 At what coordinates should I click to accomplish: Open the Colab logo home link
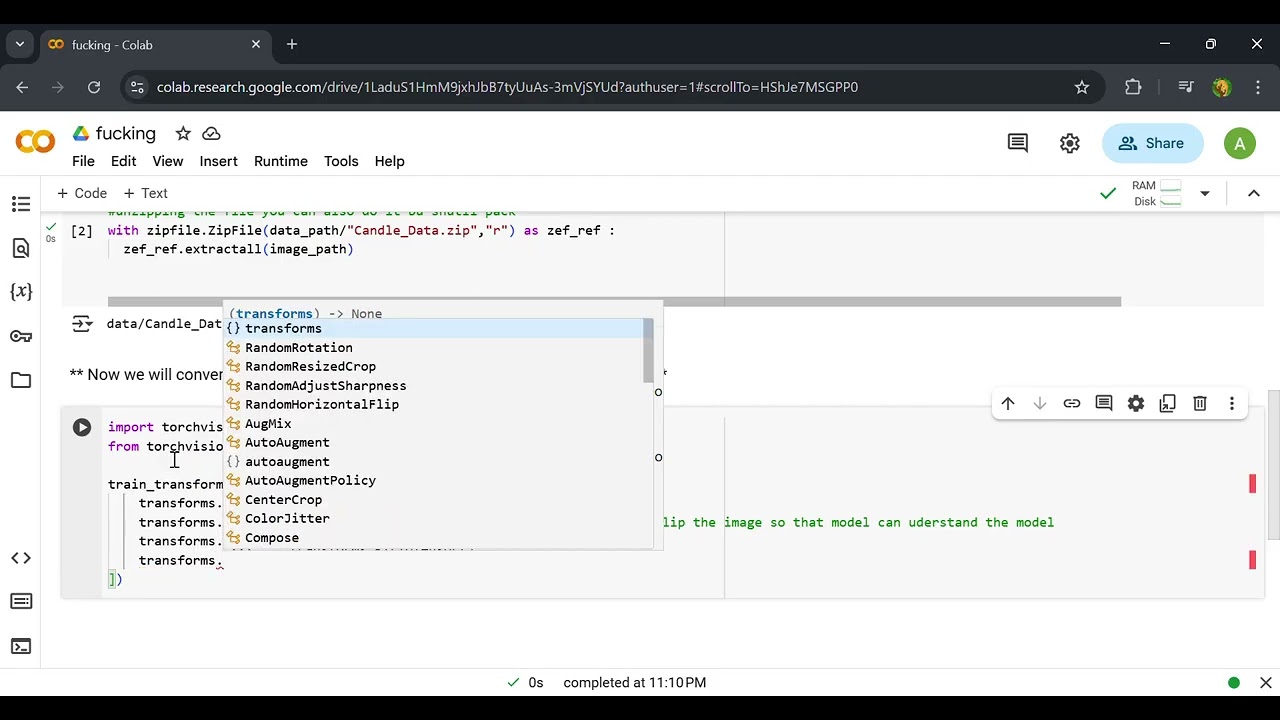pyautogui.click(x=35, y=142)
